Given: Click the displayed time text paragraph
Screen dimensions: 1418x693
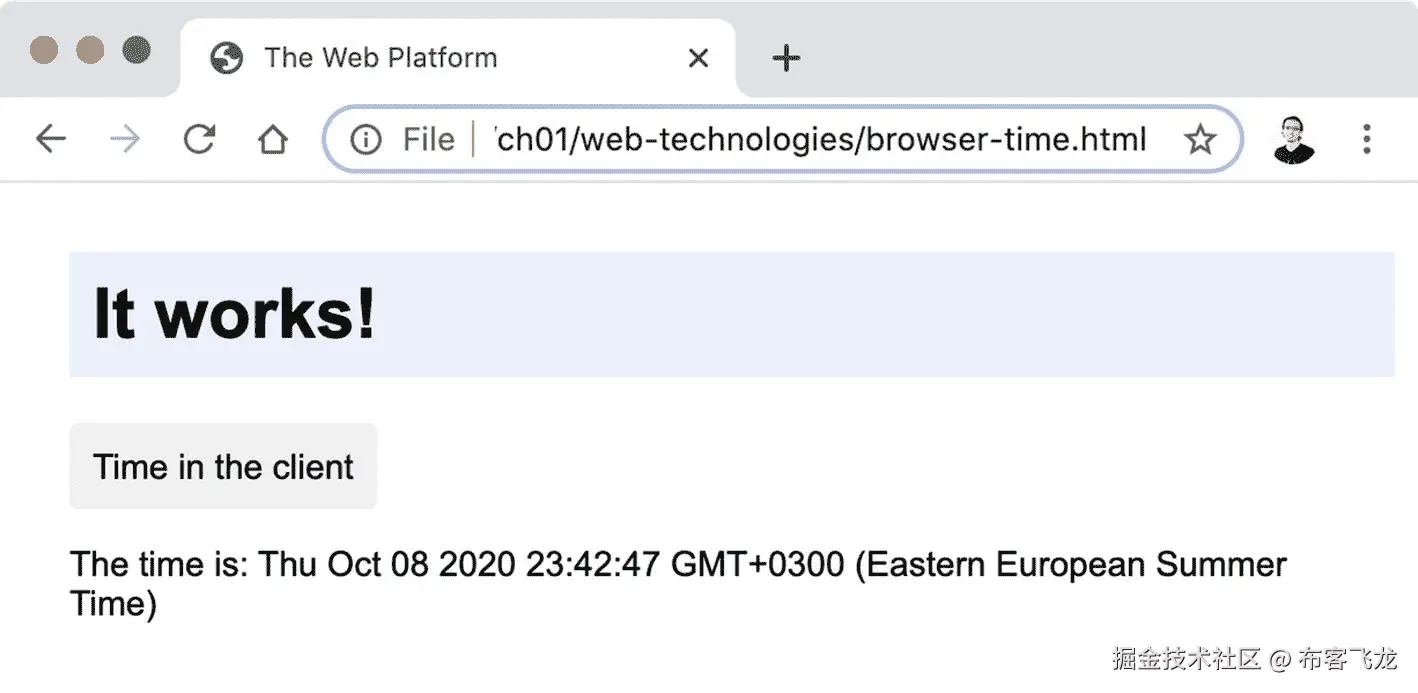Looking at the screenshot, I should (x=678, y=584).
